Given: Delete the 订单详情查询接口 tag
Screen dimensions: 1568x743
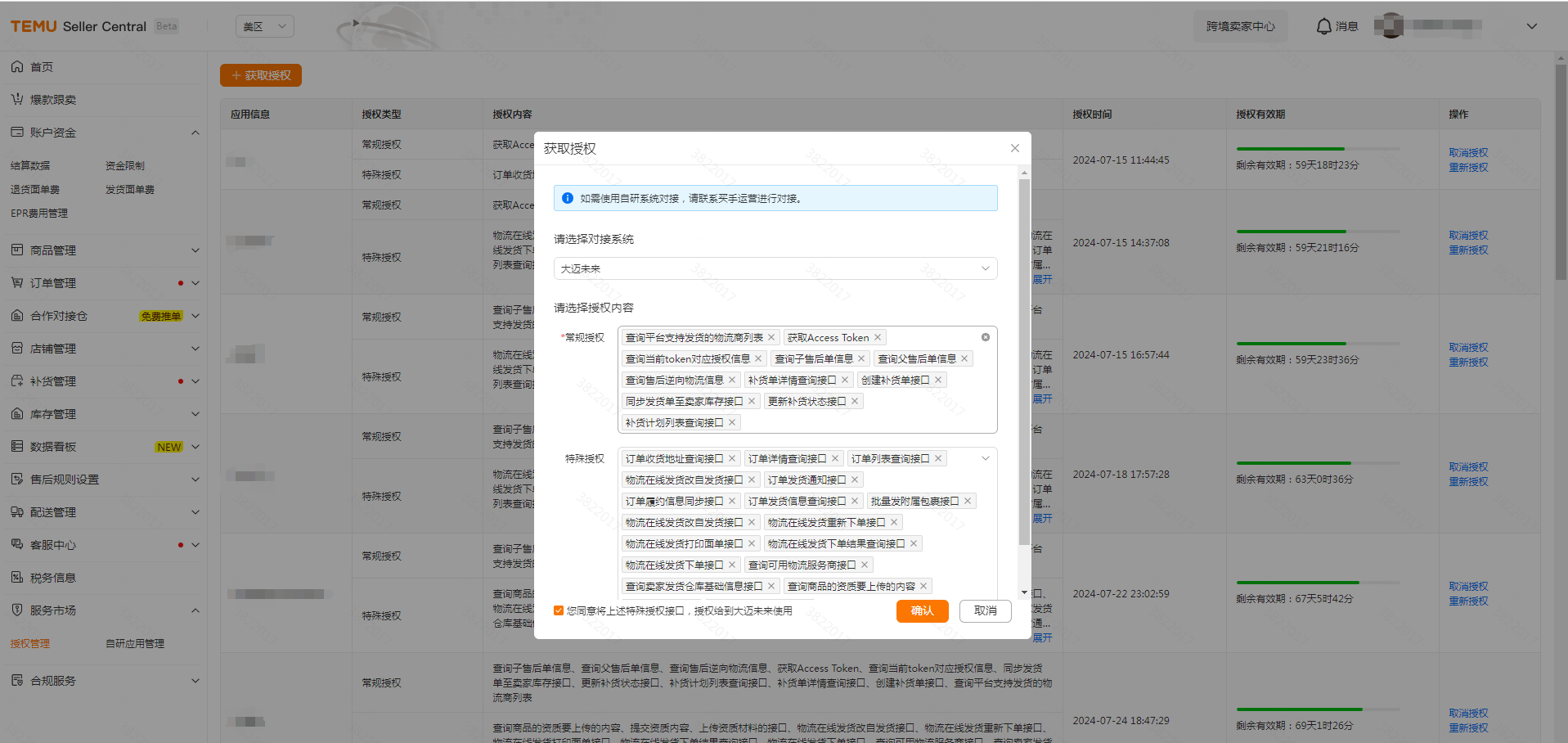Looking at the screenshot, I should pyautogui.click(x=835, y=459).
